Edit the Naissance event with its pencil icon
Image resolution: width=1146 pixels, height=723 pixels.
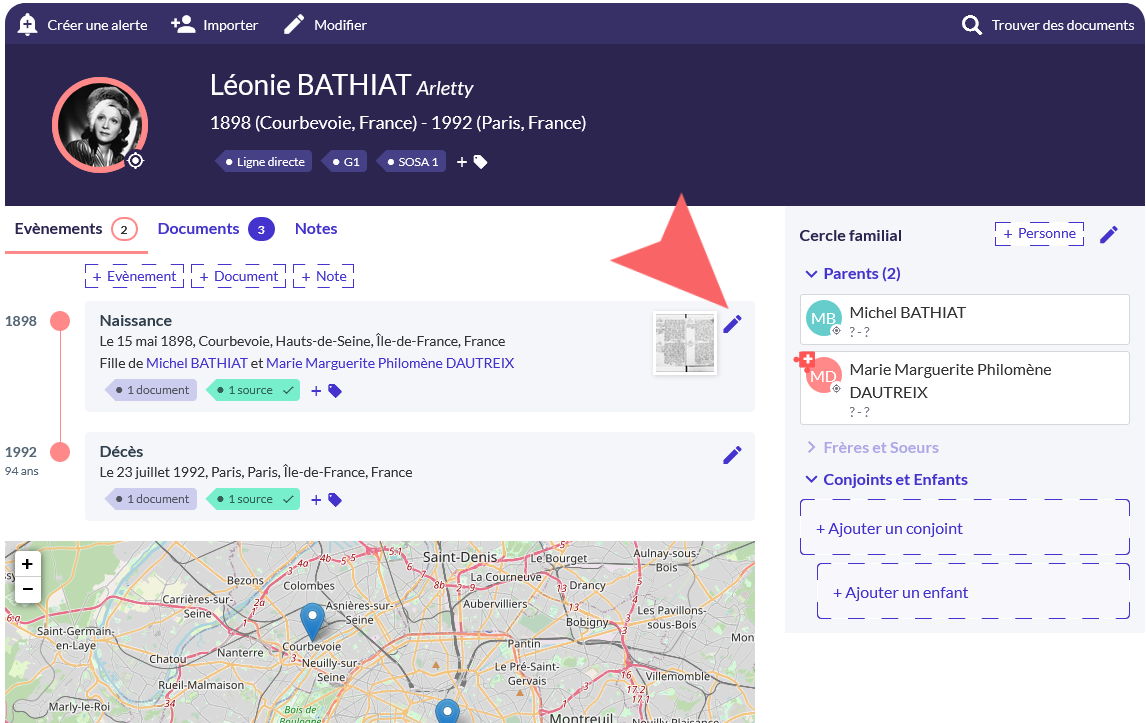tap(732, 324)
